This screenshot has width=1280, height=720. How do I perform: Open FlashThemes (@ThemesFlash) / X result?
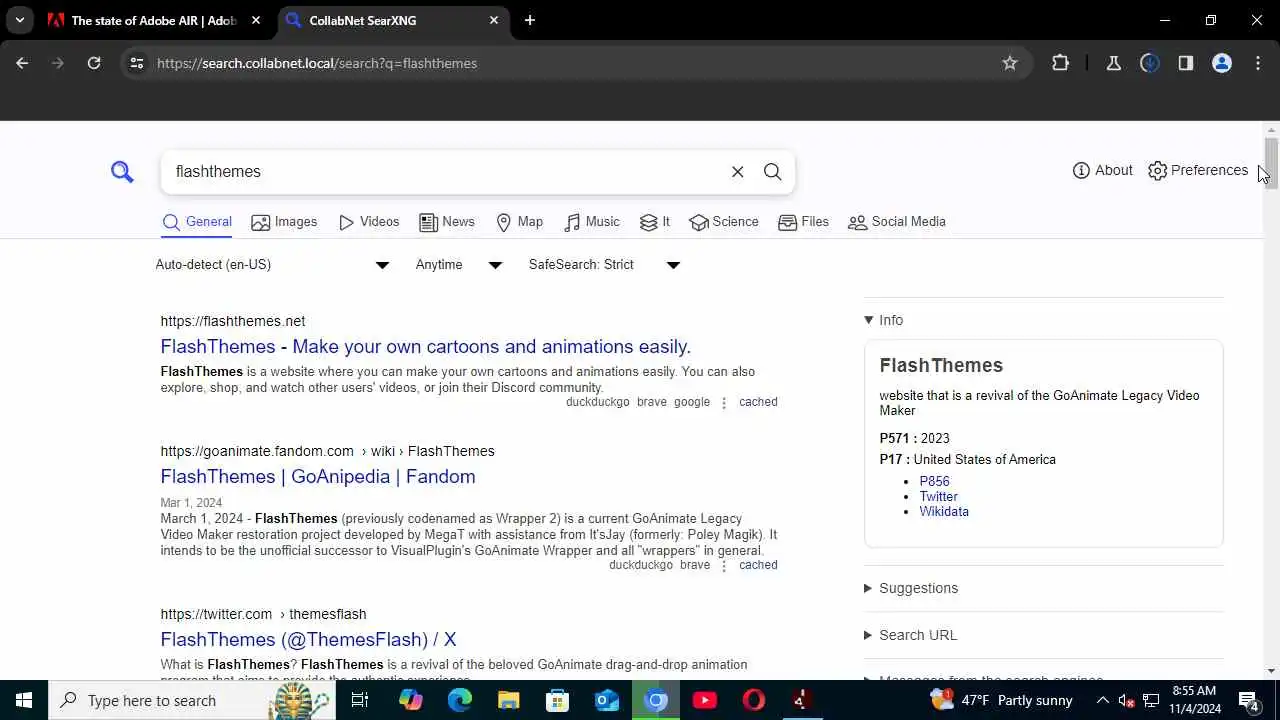pyautogui.click(x=308, y=640)
